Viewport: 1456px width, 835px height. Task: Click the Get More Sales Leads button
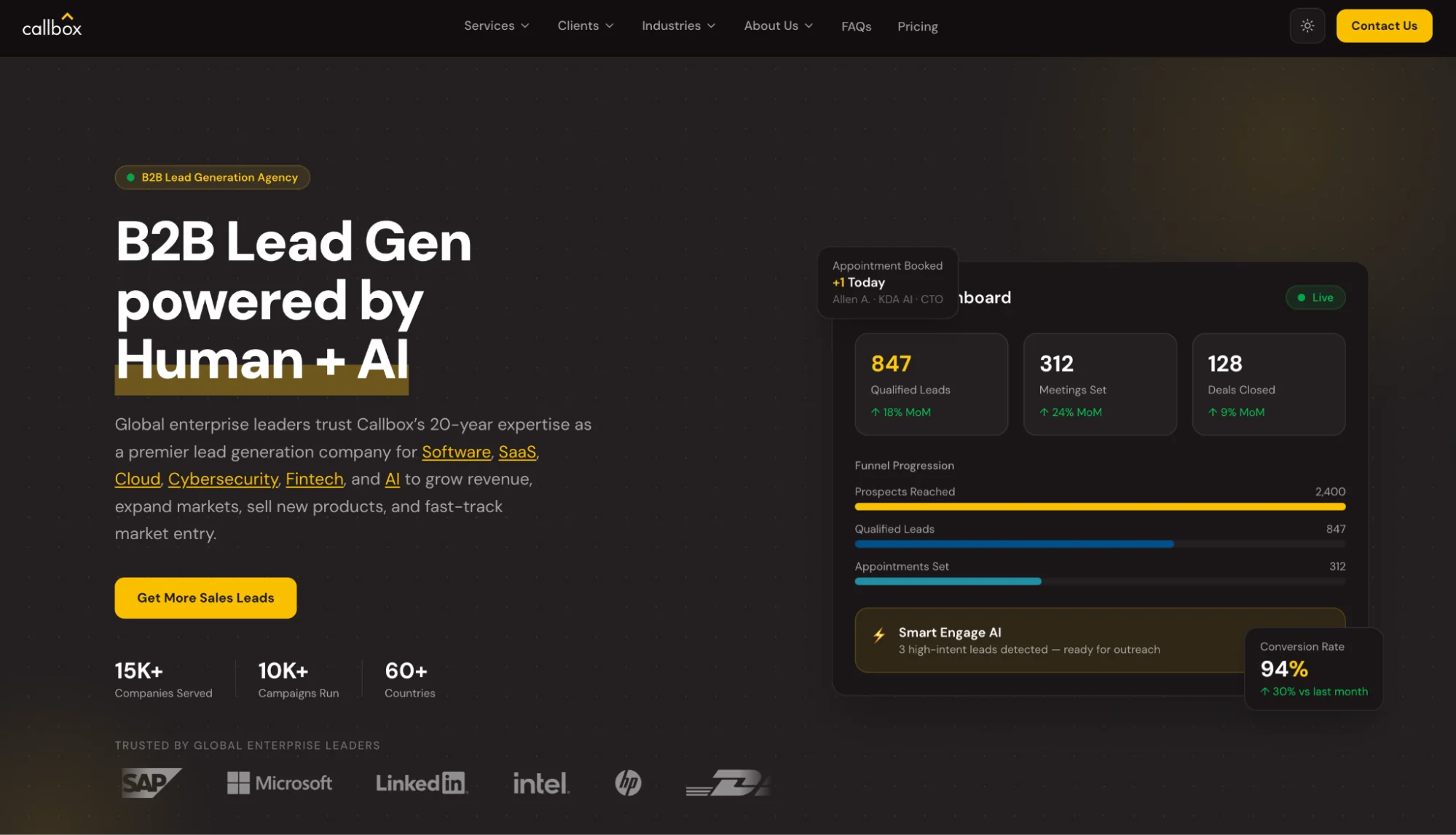point(205,597)
